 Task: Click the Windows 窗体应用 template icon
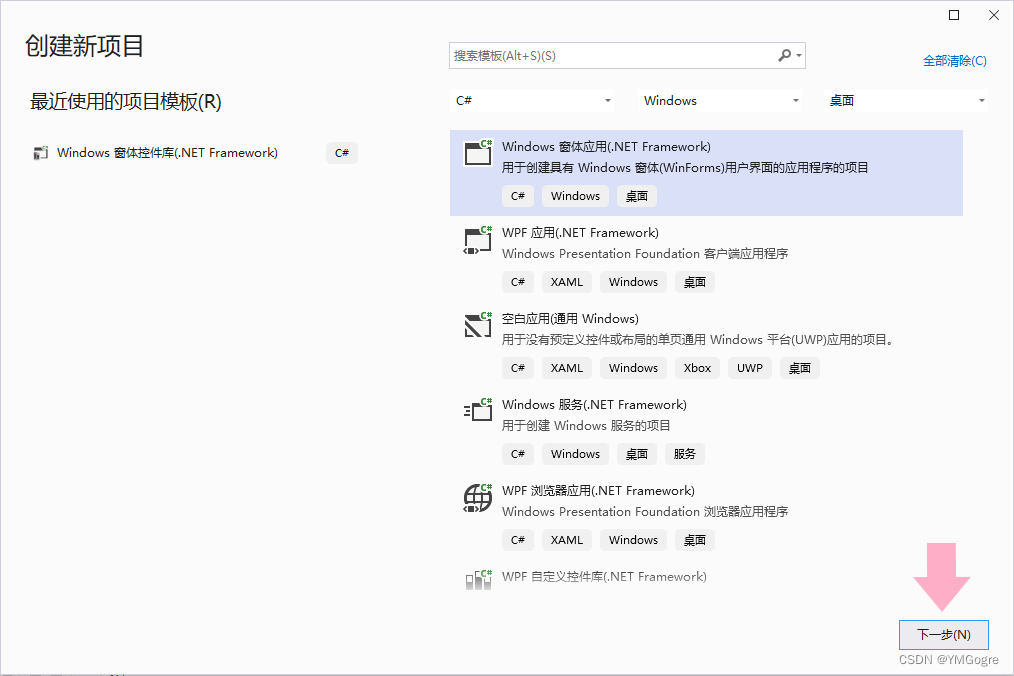click(x=478, y=153)
